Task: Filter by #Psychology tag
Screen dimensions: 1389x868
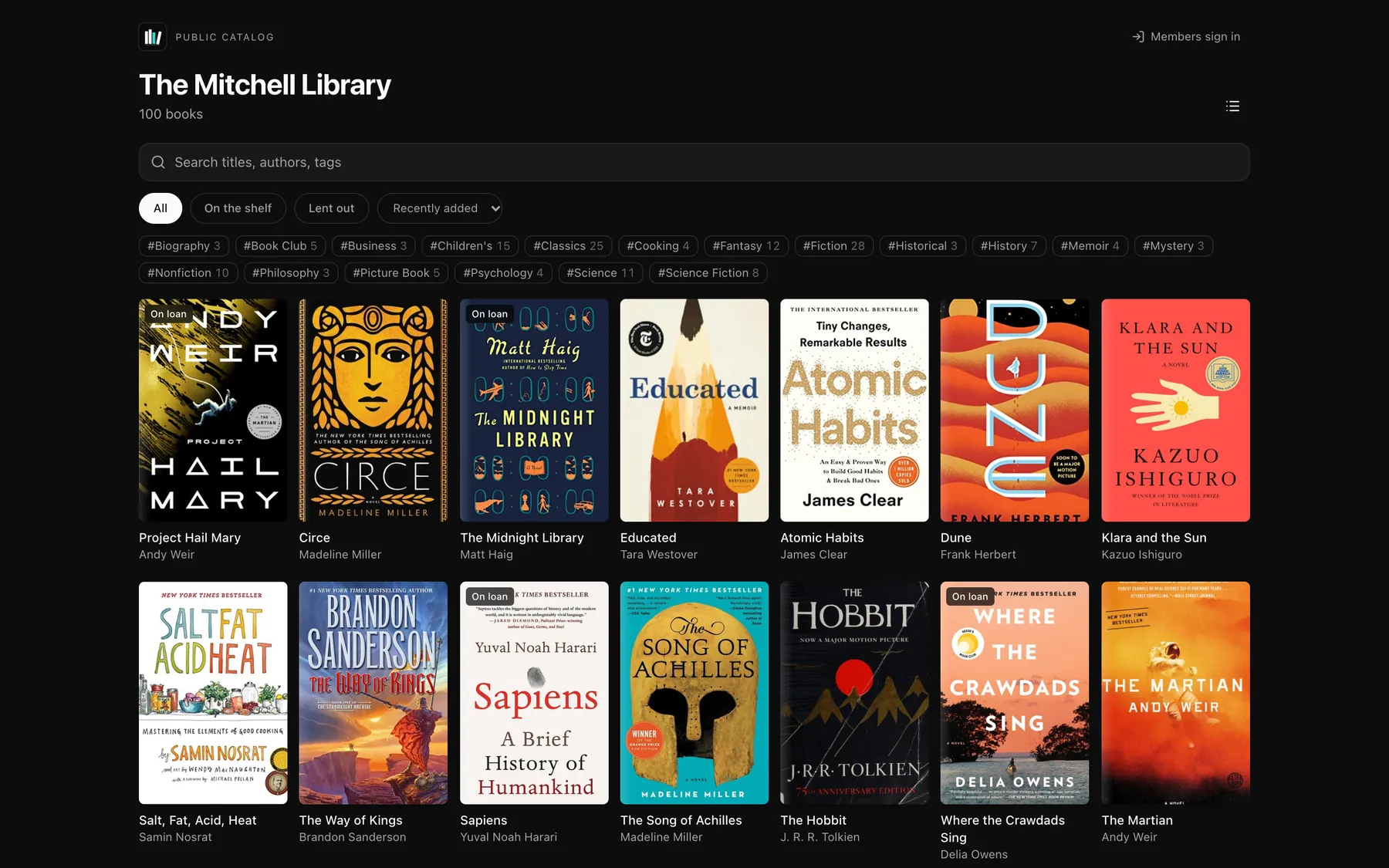Action: [503, 273]
